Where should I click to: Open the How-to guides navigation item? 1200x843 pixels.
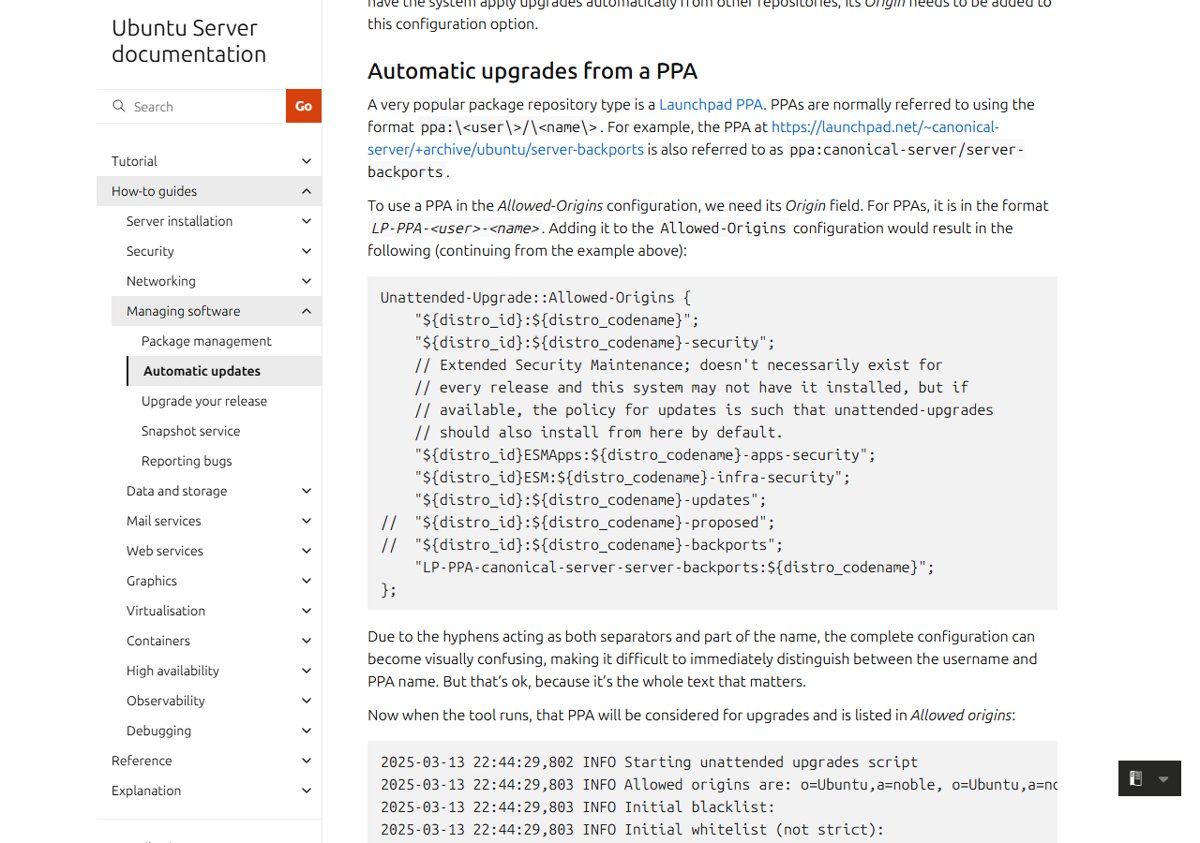[x=154, y=191]
